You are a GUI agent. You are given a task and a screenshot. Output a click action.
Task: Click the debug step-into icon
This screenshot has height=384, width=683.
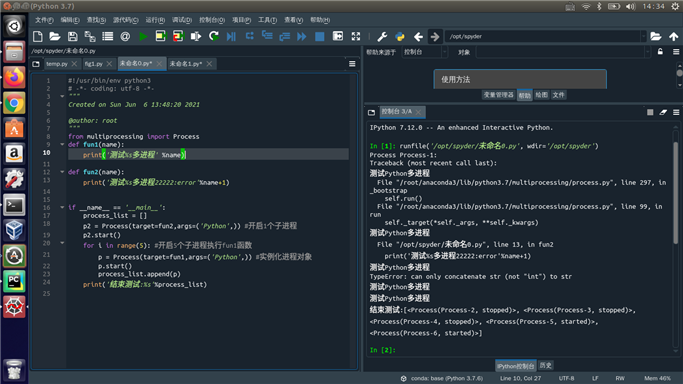point(267,37)
